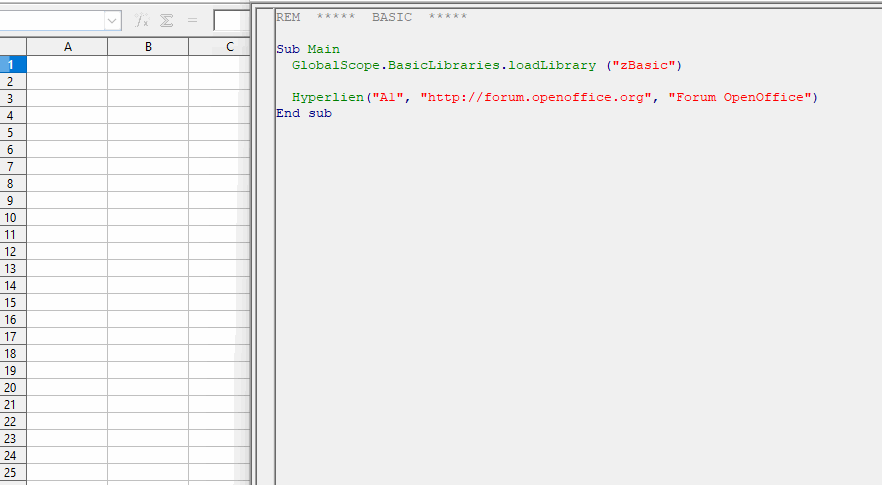Click breakpoint gutter beside End sub
The height and width of the screenshot is (485, 882).
264,113
